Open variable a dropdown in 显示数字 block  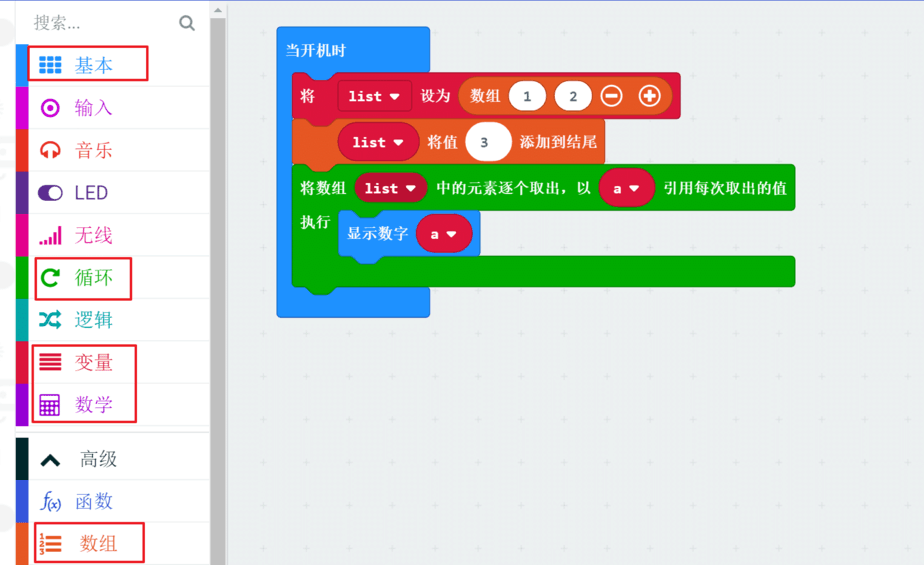point(443,234)
